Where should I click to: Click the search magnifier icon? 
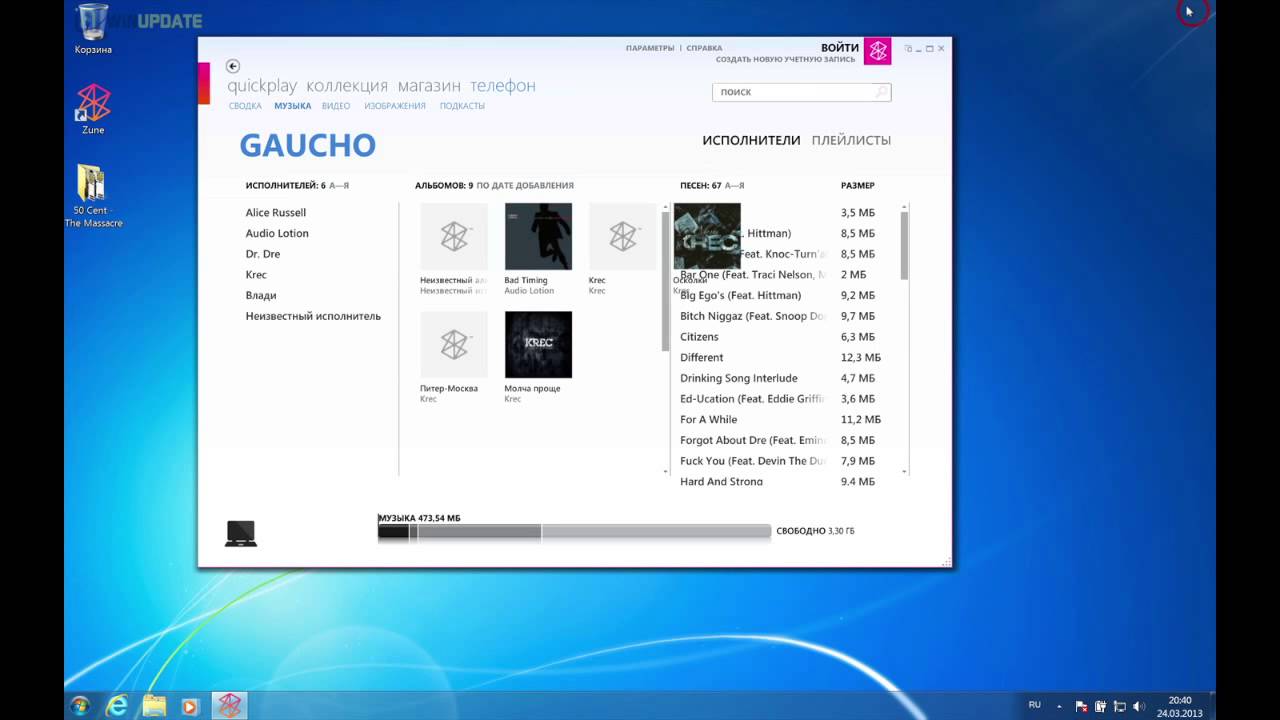click(x=880, y=91)
